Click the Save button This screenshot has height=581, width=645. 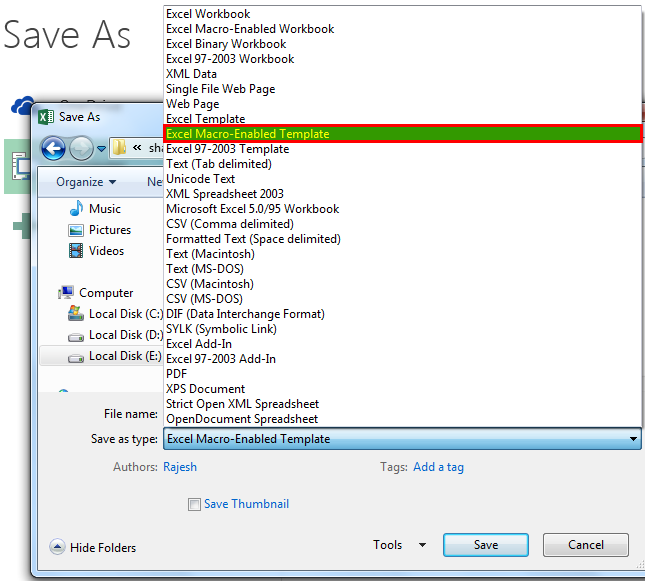point(486,545)
